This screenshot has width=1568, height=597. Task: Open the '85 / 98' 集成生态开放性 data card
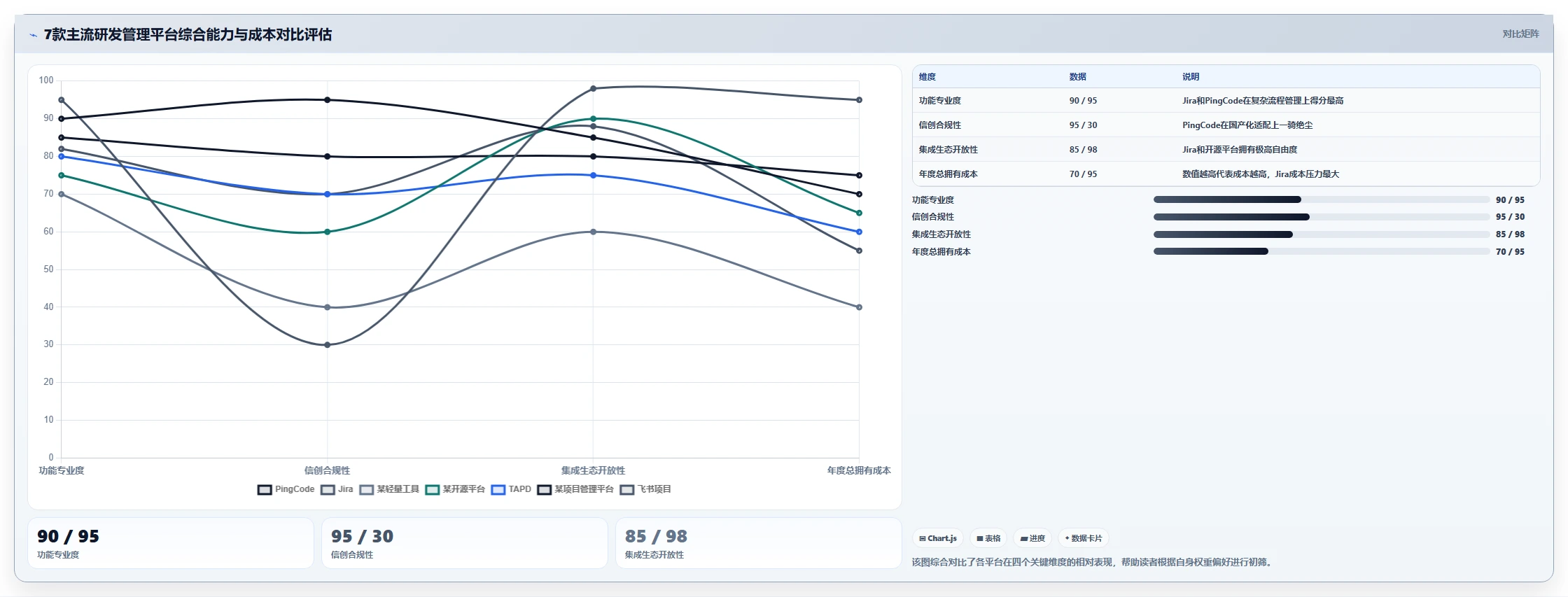tap(759, 543)
